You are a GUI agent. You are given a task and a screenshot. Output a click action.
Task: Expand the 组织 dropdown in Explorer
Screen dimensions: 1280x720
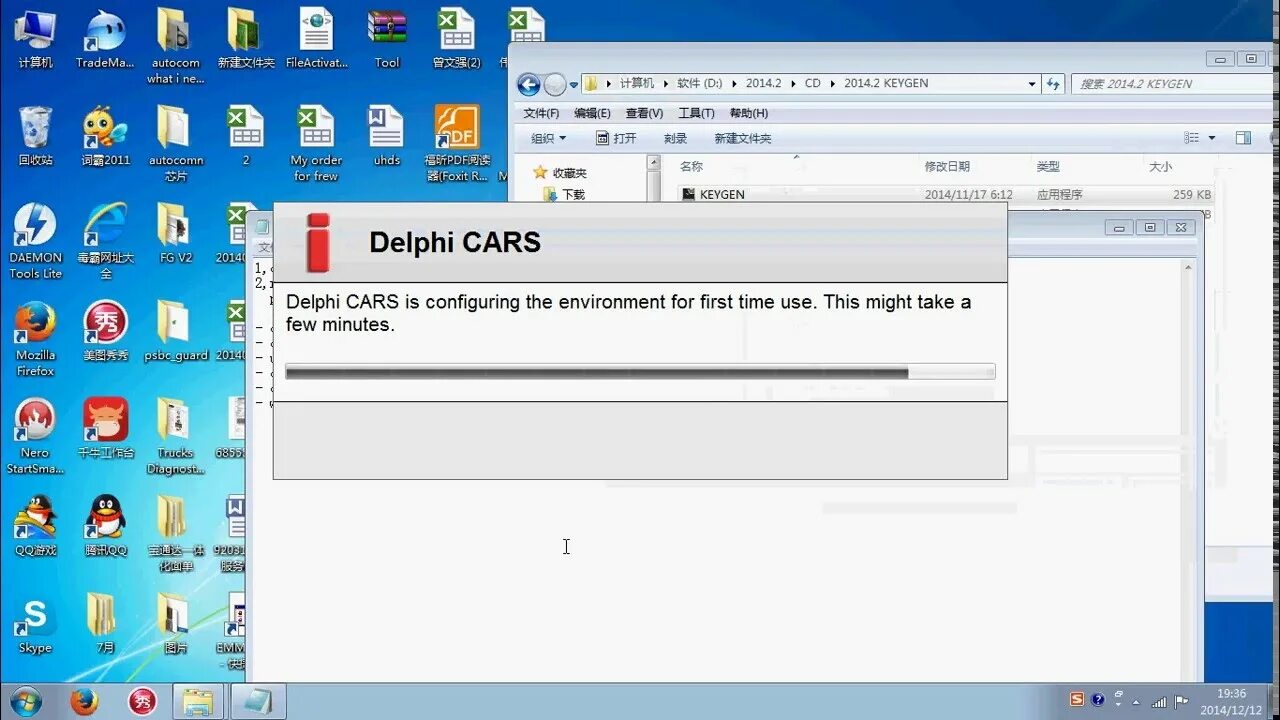click(548, 138)
